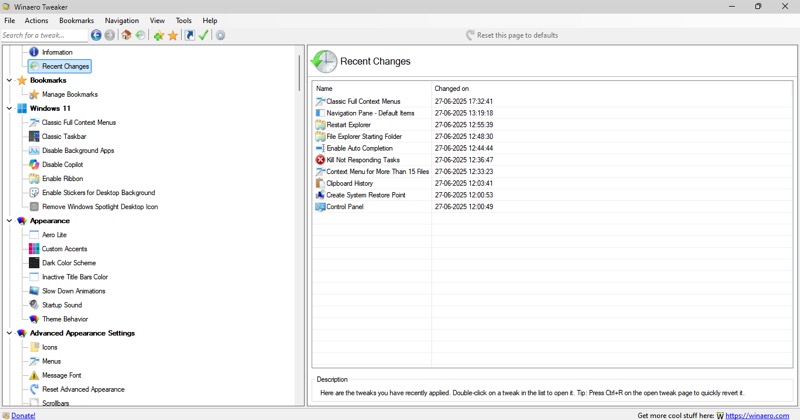Click the Custom Accents colorful icon
The width and height of the screenshot is (800, 420).
click(x=34, y=249)
